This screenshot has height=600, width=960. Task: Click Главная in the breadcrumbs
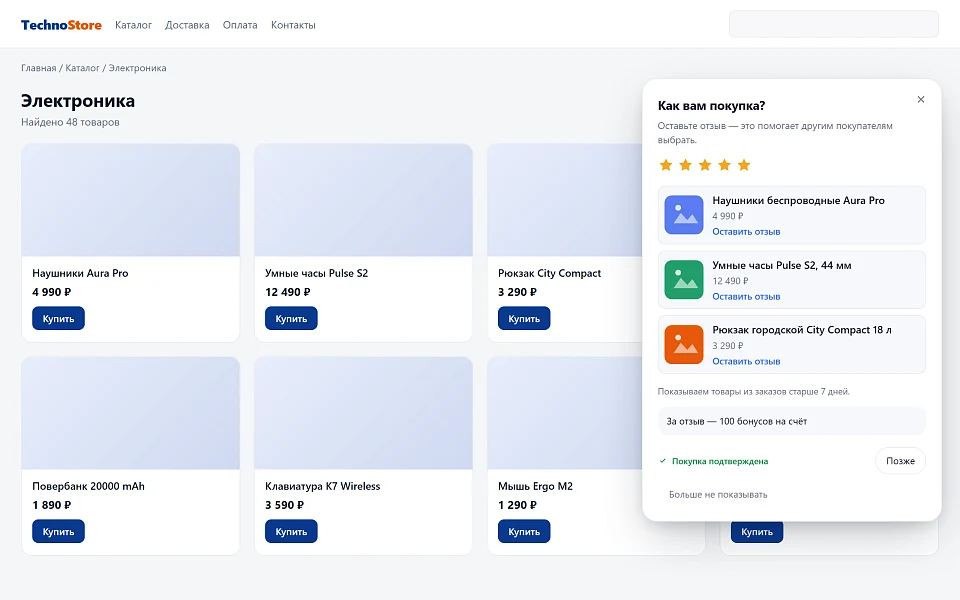click(x=39, y=68)
